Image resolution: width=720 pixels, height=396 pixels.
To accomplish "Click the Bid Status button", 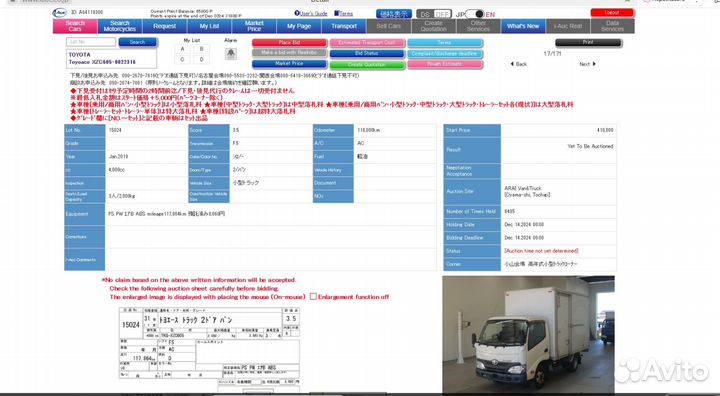I will 367,53.
